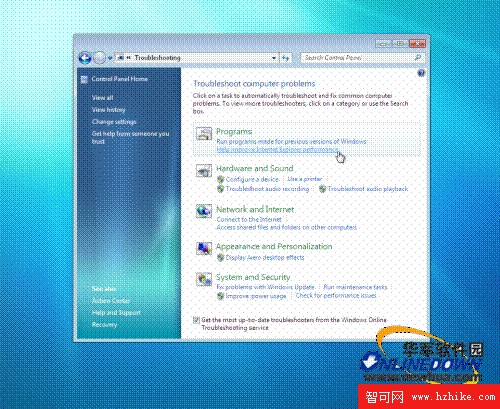Click the Use a printer link
Image resolution: width=500 pixels, height=409 pixels.
pyautogui.click(x=305, y=179)
